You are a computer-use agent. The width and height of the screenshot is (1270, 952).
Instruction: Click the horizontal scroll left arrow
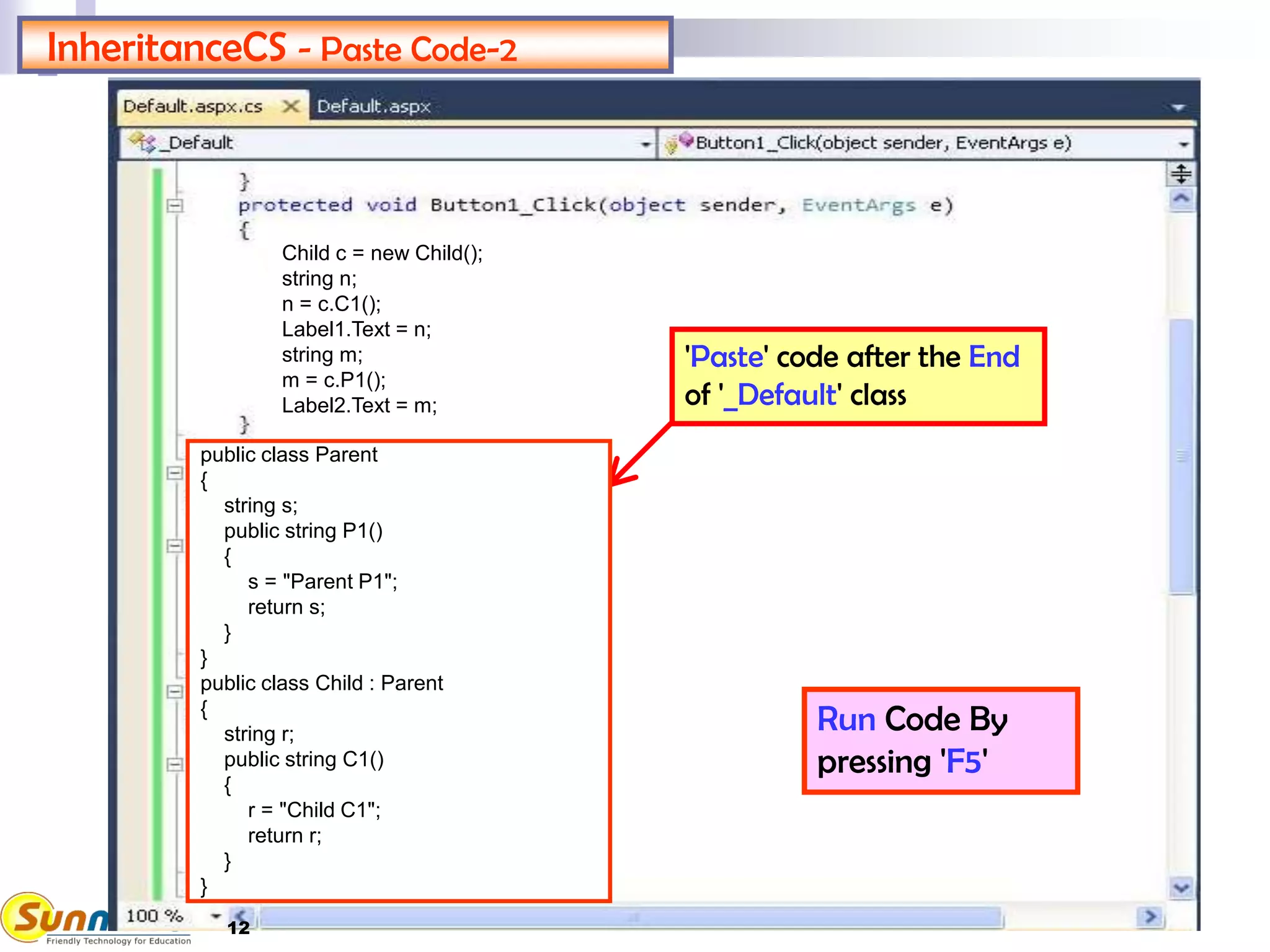click(x=241, y=915)
